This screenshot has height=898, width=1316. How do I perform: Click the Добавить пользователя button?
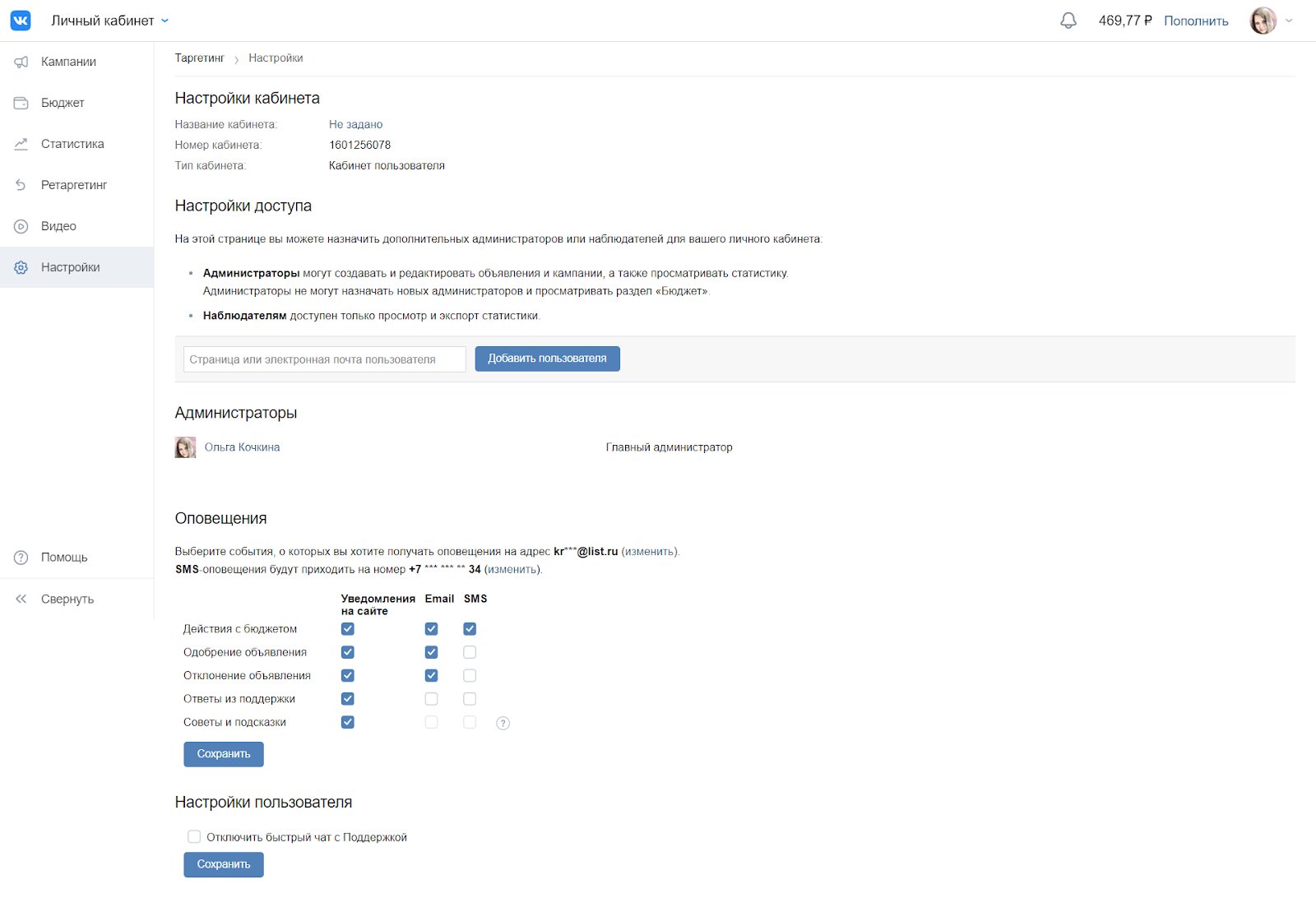[547, 359]
